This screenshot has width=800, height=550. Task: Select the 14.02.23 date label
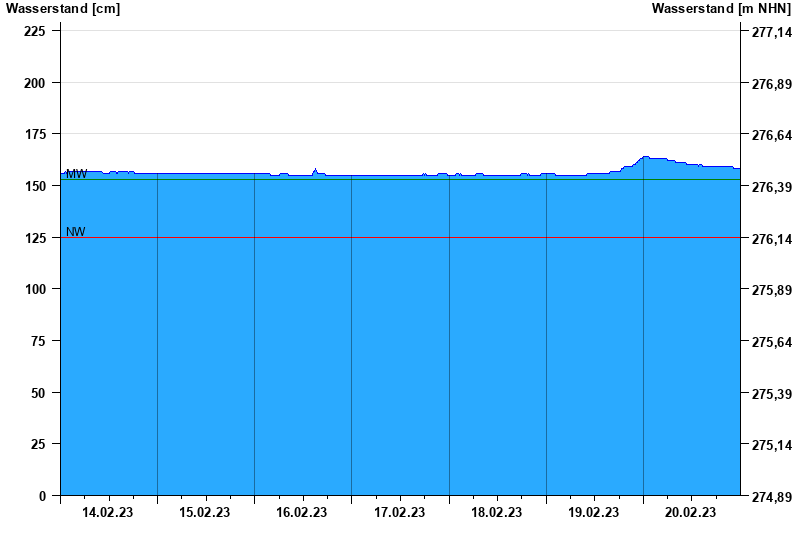point(108,512)
